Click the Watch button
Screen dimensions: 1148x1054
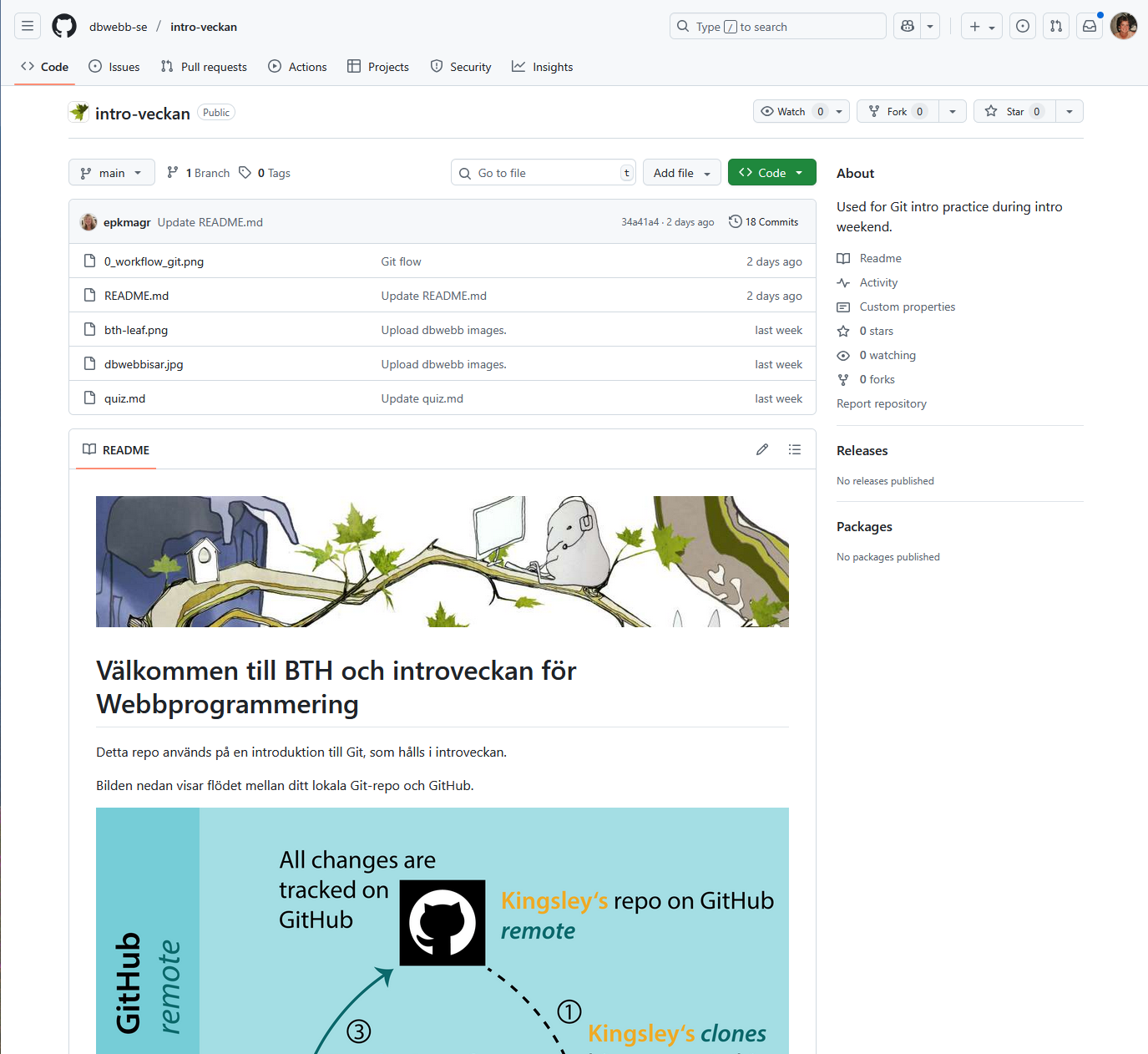point(792,111)
